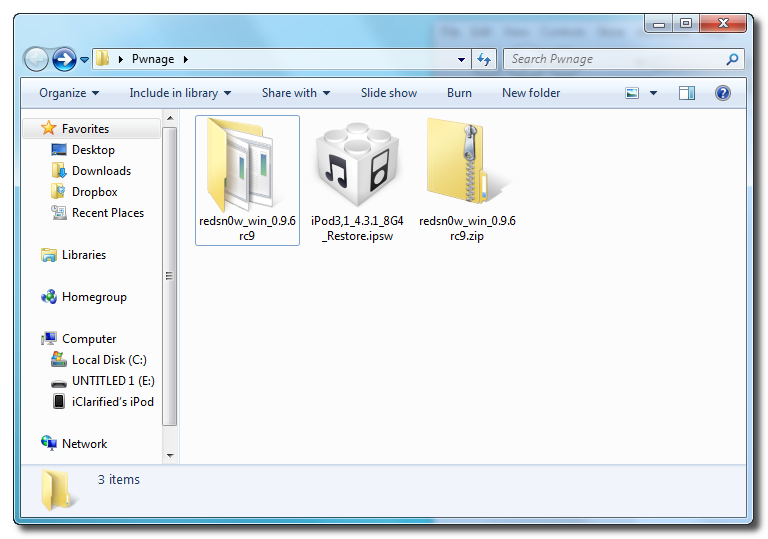
Task: Click the Search Pwnage input field
Action: [615, 59]
